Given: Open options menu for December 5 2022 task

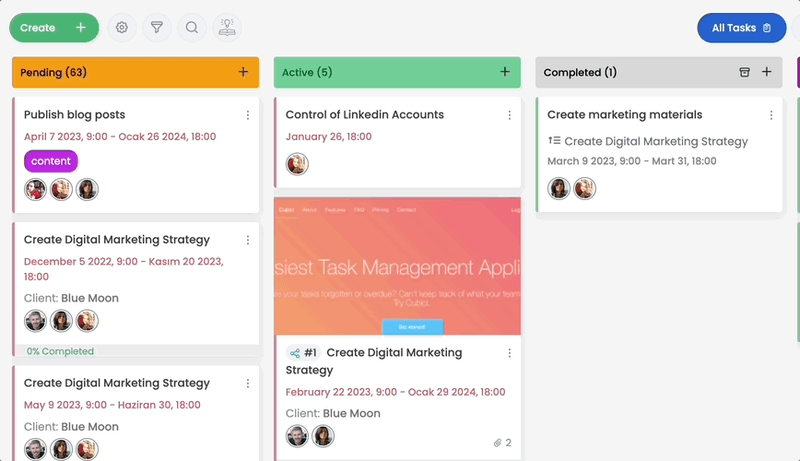Looking at the screenshot, I should pyautogui.click(x=248, y=240).
